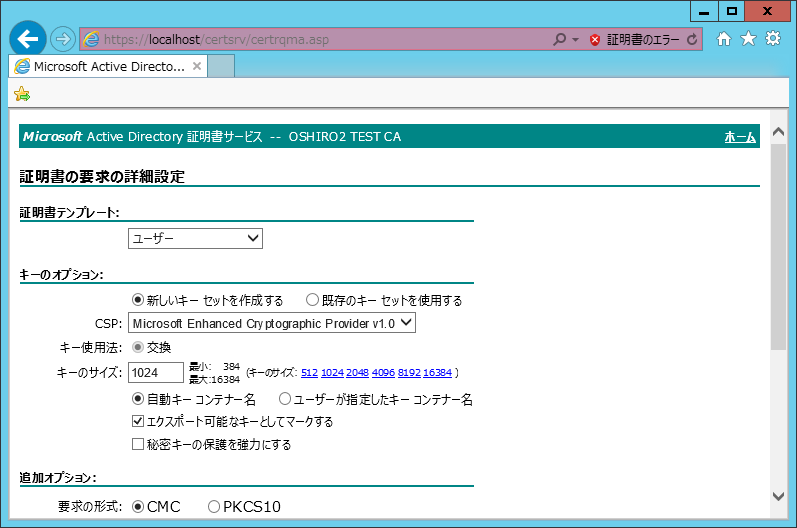Click the scrollbar down arrow
The width and height of the screenshot is (797, 528).
click(778, 496)
